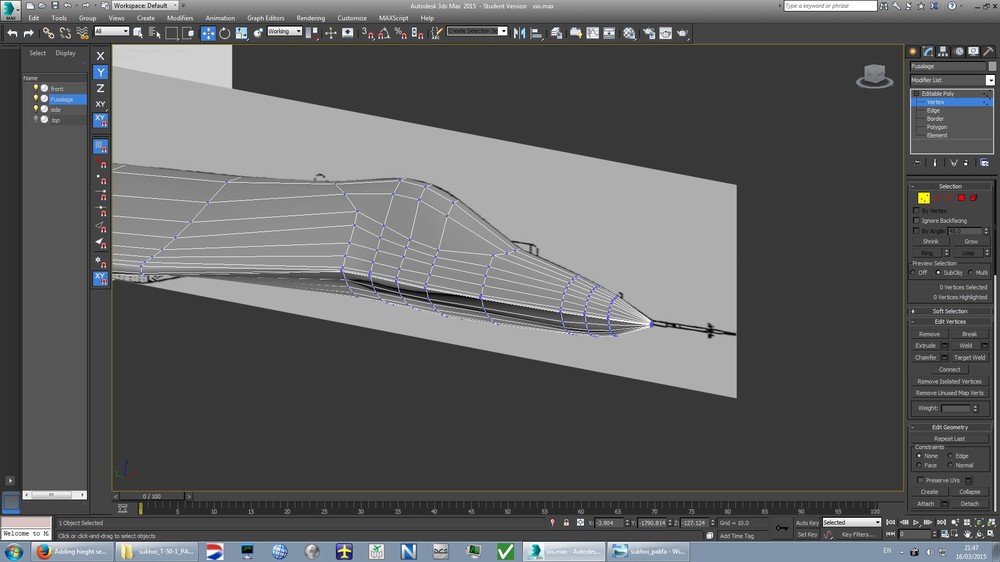Image resolution: width=1000 pixels, height=562 pixels.
Task: Click the Mirror tool icon
Action: (519, 33)
